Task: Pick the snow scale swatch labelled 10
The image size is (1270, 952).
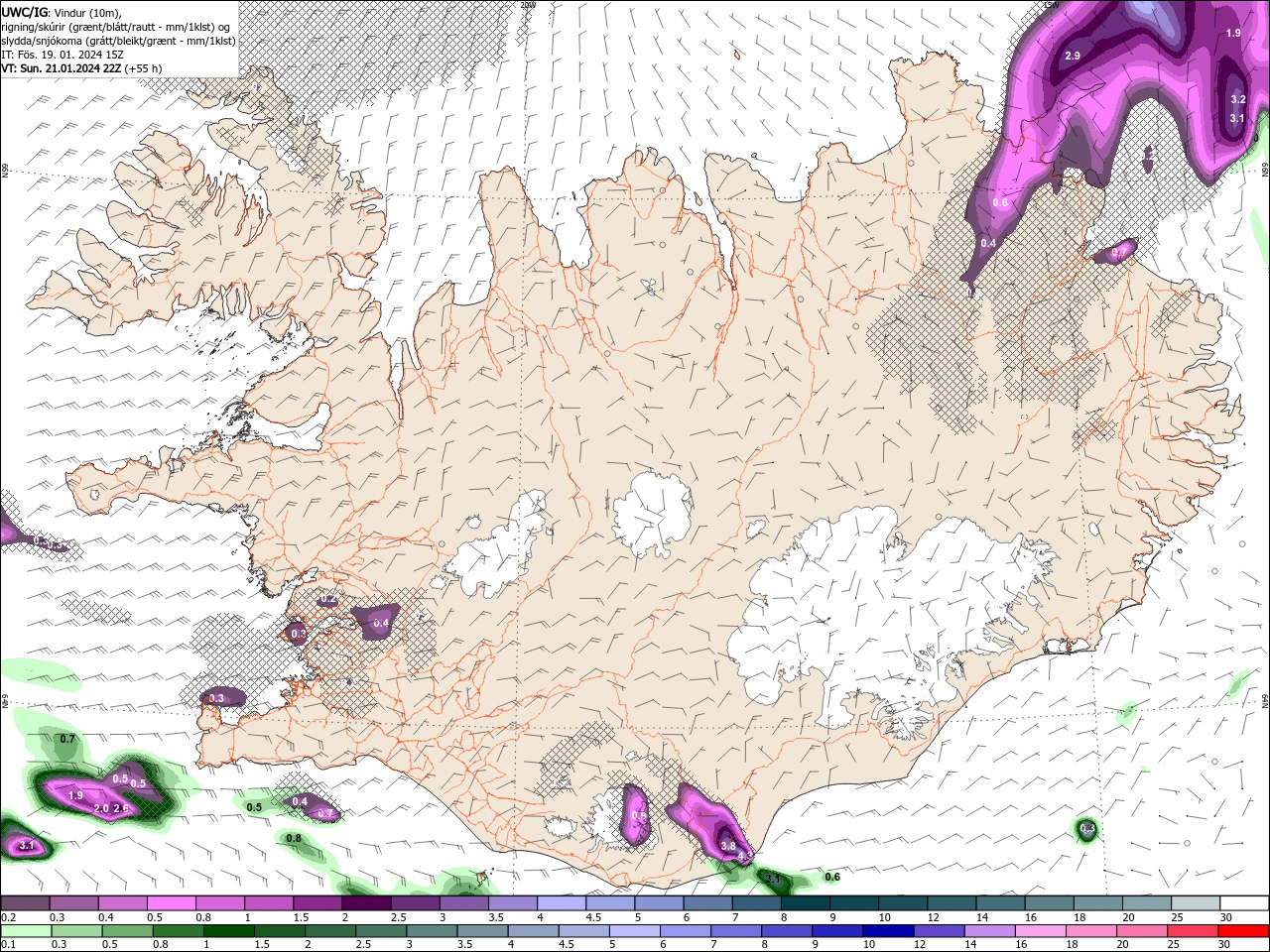Action: click(x=904, y=902)
